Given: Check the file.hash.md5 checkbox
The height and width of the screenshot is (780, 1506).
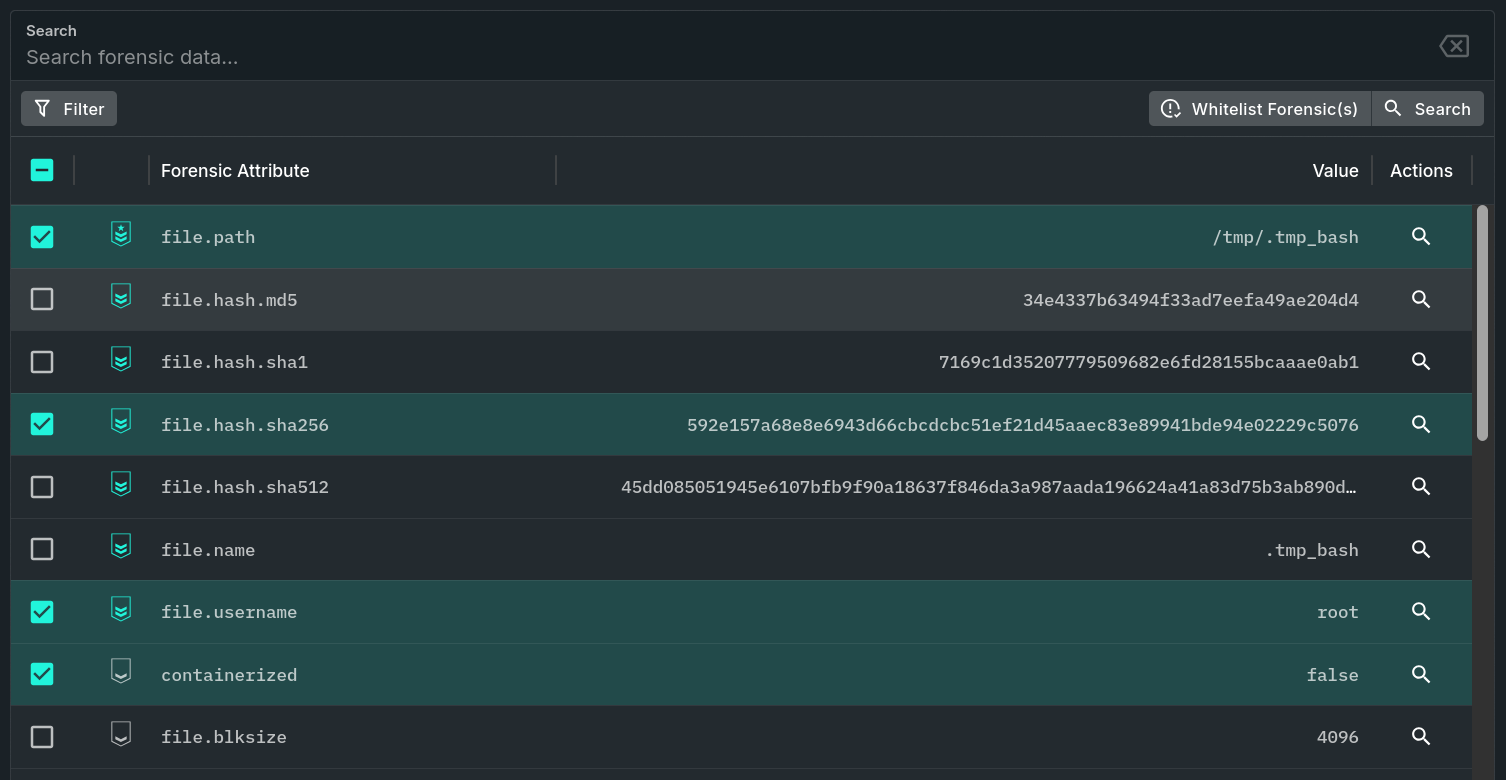Looking at the screenshot, I should coord(42,299).
